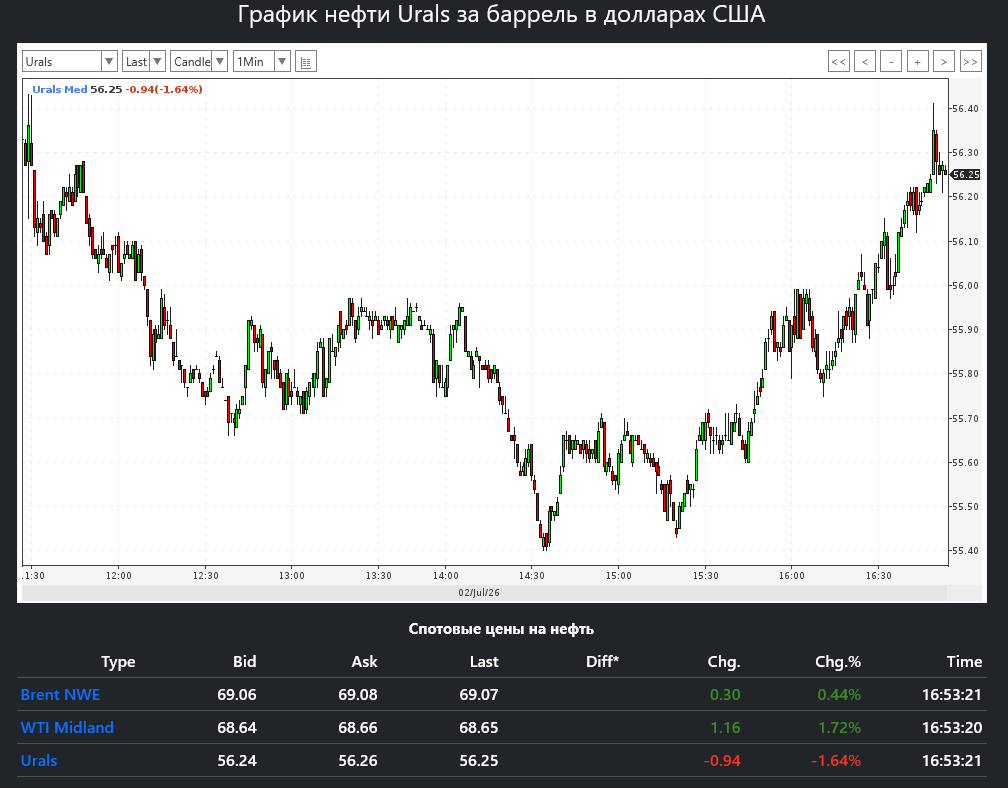Click the 56.25 current price marker
Viewport: 1008px width, 788px height.
[965, 175]
